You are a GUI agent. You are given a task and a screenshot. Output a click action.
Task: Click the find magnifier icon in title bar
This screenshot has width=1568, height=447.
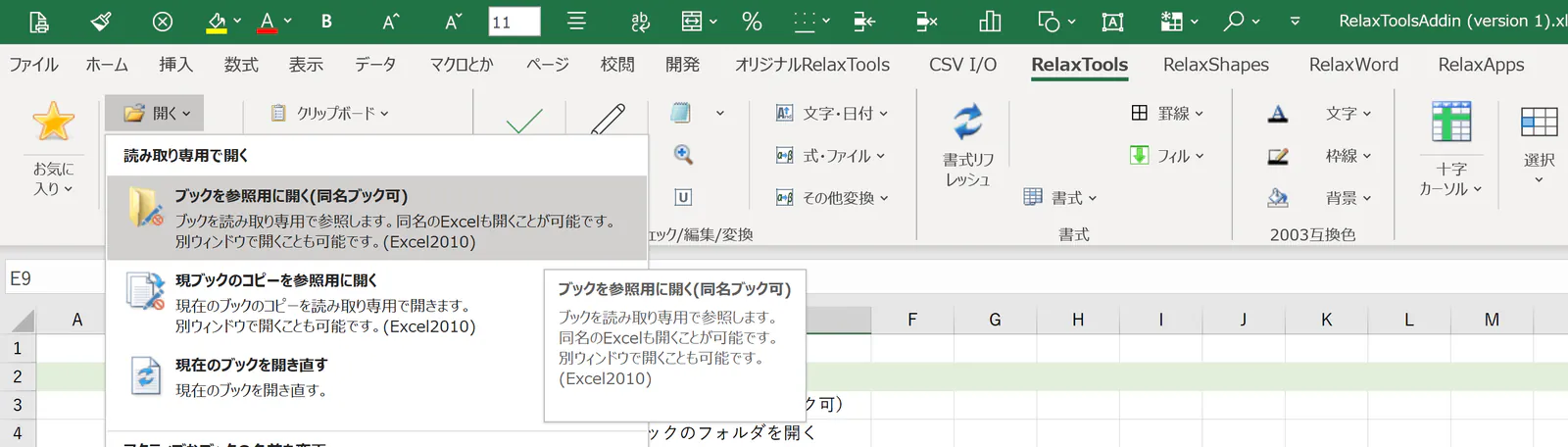coord(1234,21)
